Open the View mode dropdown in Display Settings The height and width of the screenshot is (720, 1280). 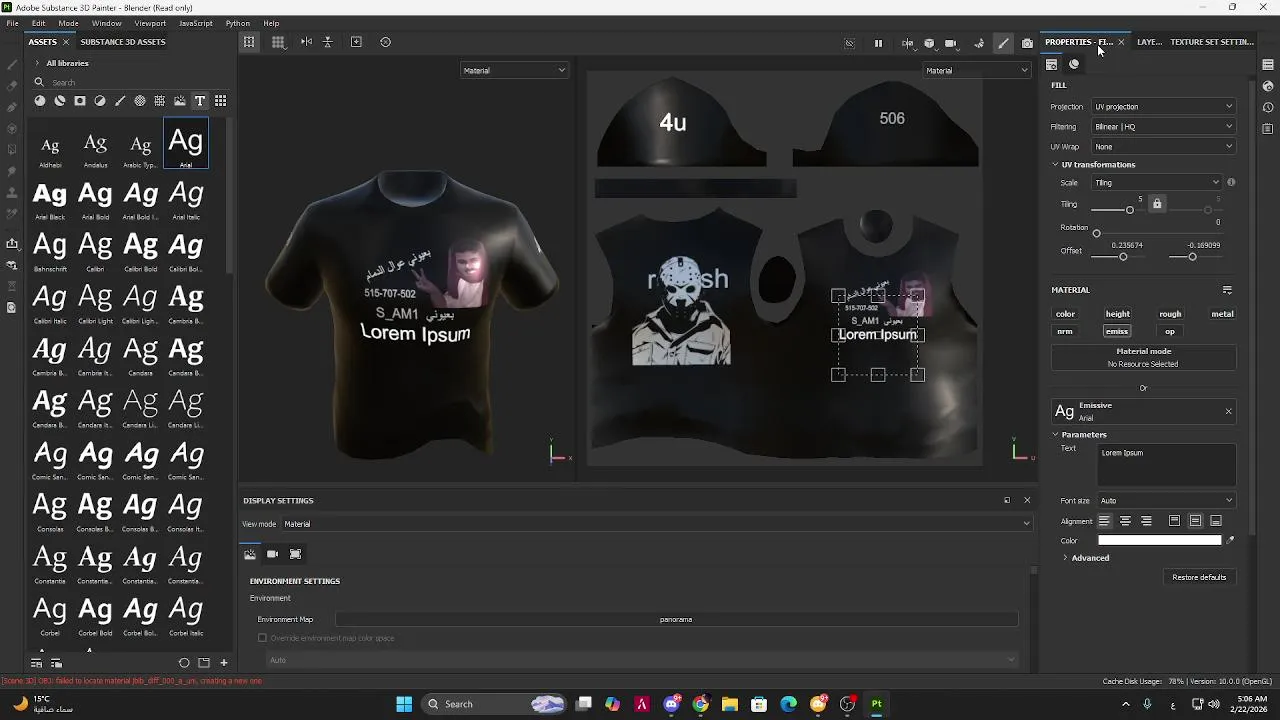point(656,524)
